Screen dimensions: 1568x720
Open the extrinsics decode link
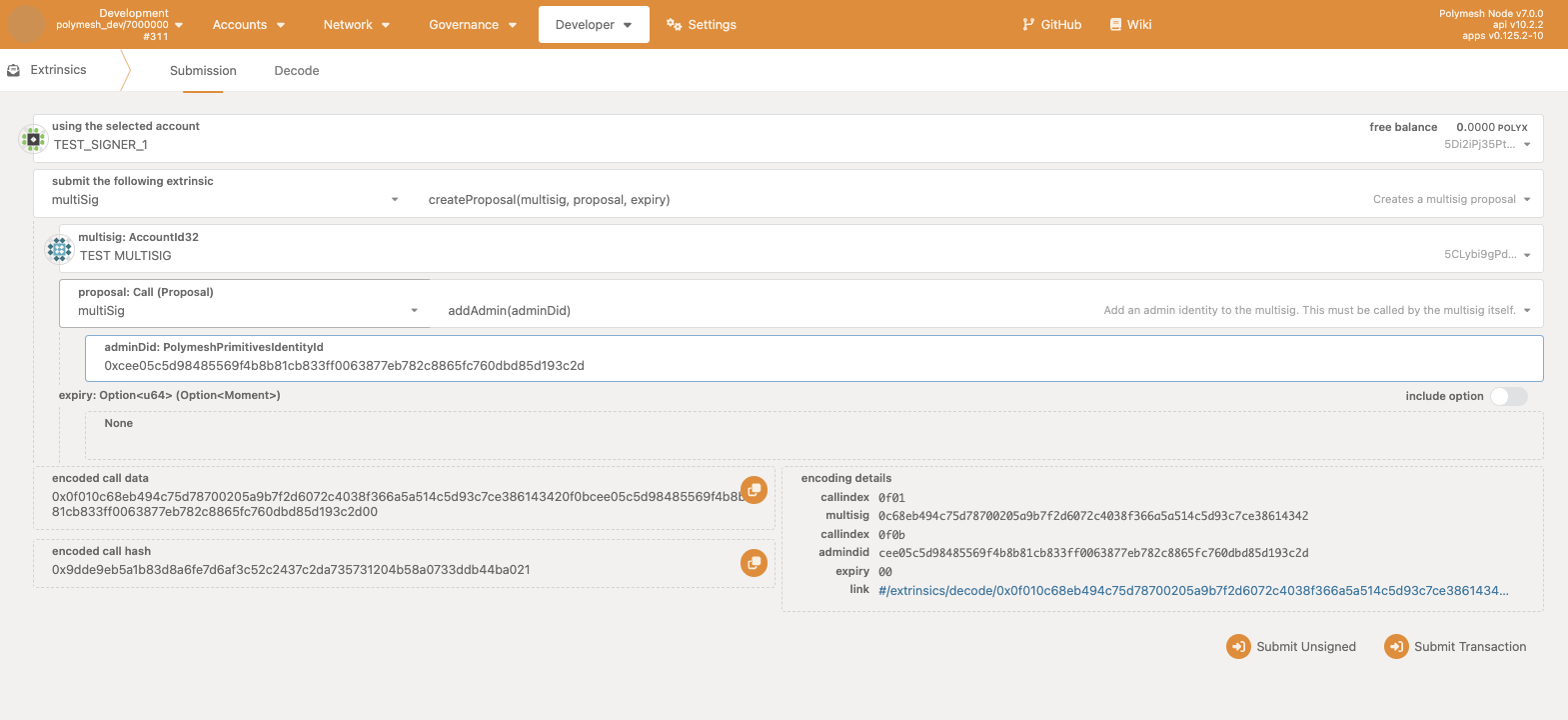click(x=1193, y=591)
